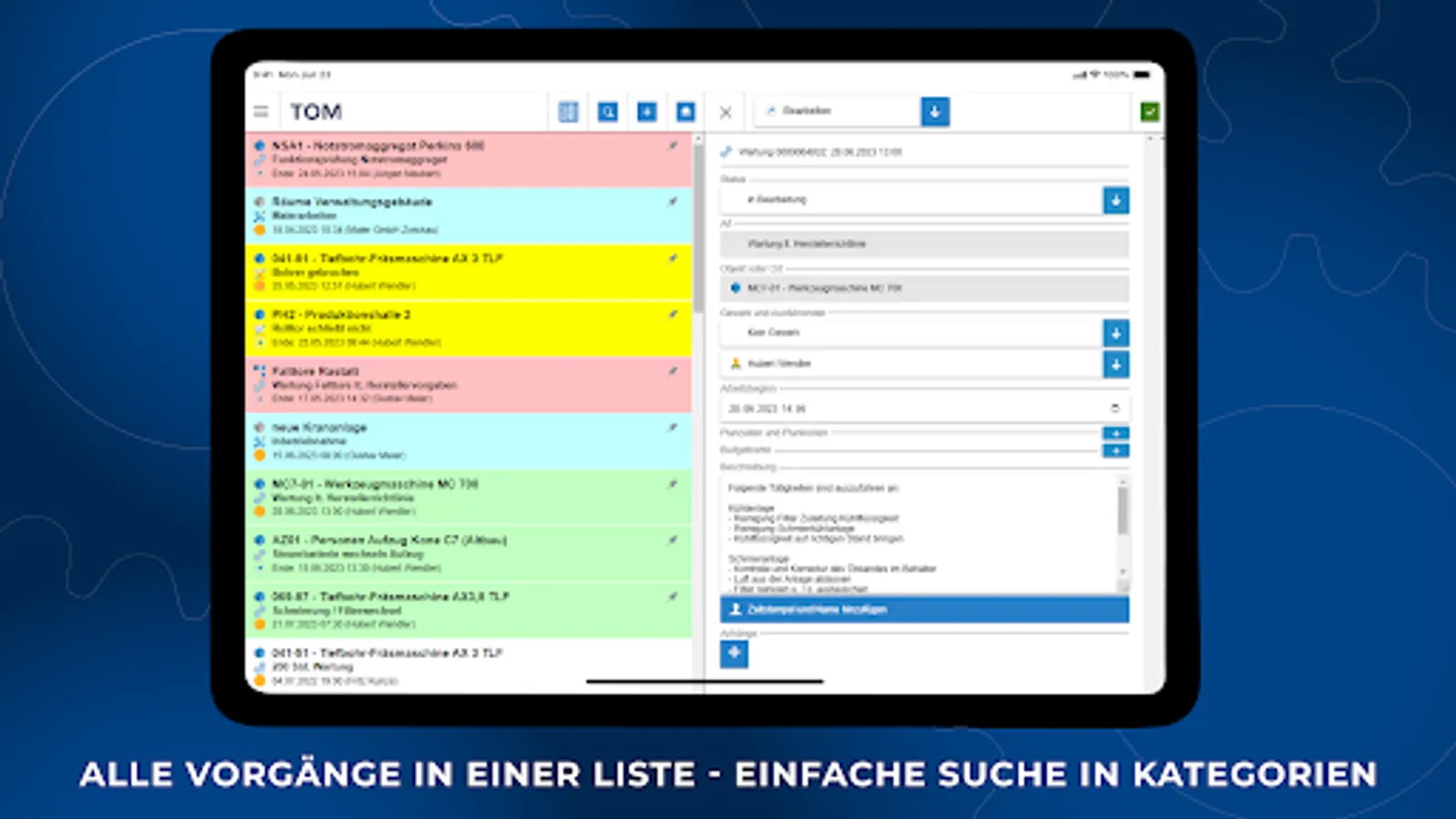Open the hamburger menu beside TOM

click(261, 112)
